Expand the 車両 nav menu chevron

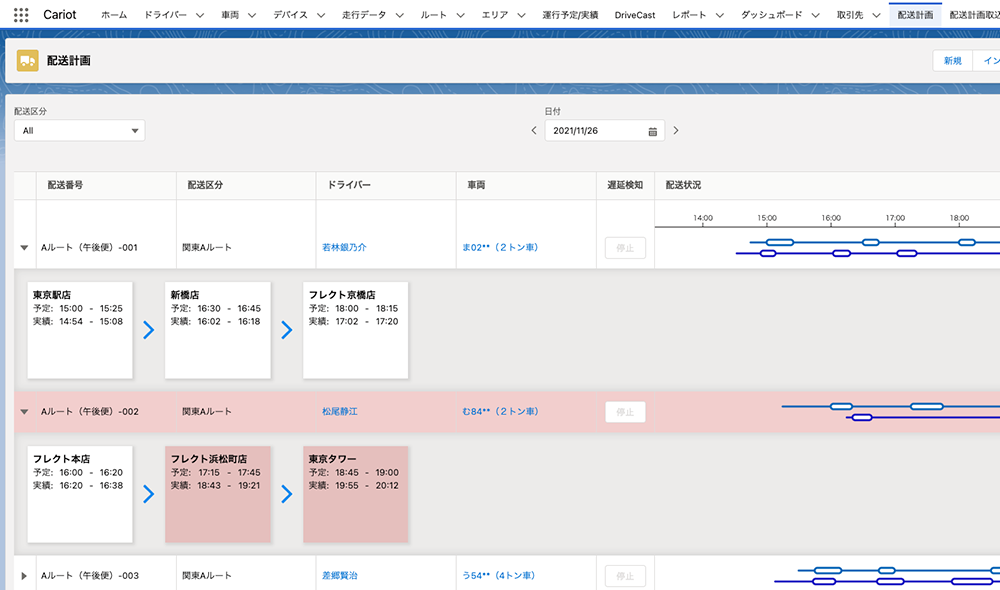251,15
